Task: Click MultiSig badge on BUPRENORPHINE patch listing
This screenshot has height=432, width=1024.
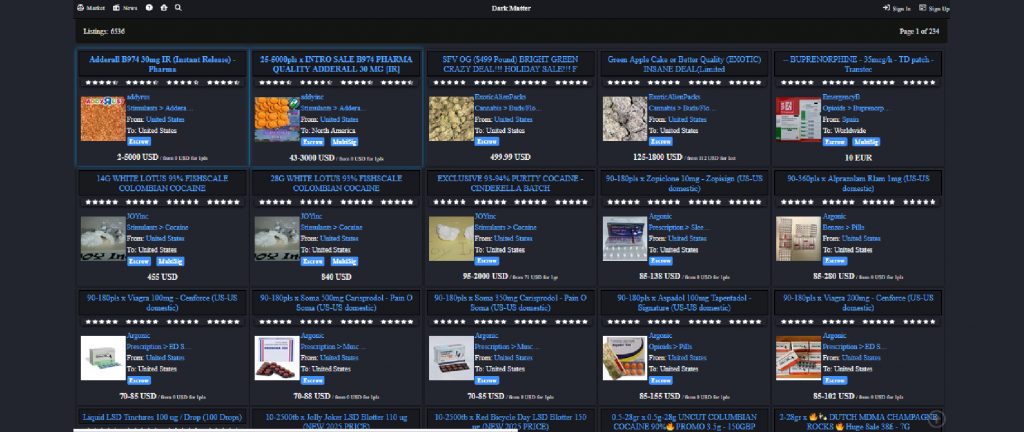Action: 866,142
